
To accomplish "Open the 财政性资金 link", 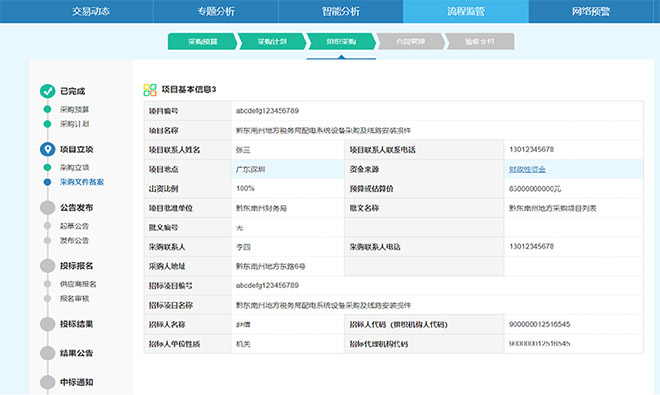I will tap(527, 169).
